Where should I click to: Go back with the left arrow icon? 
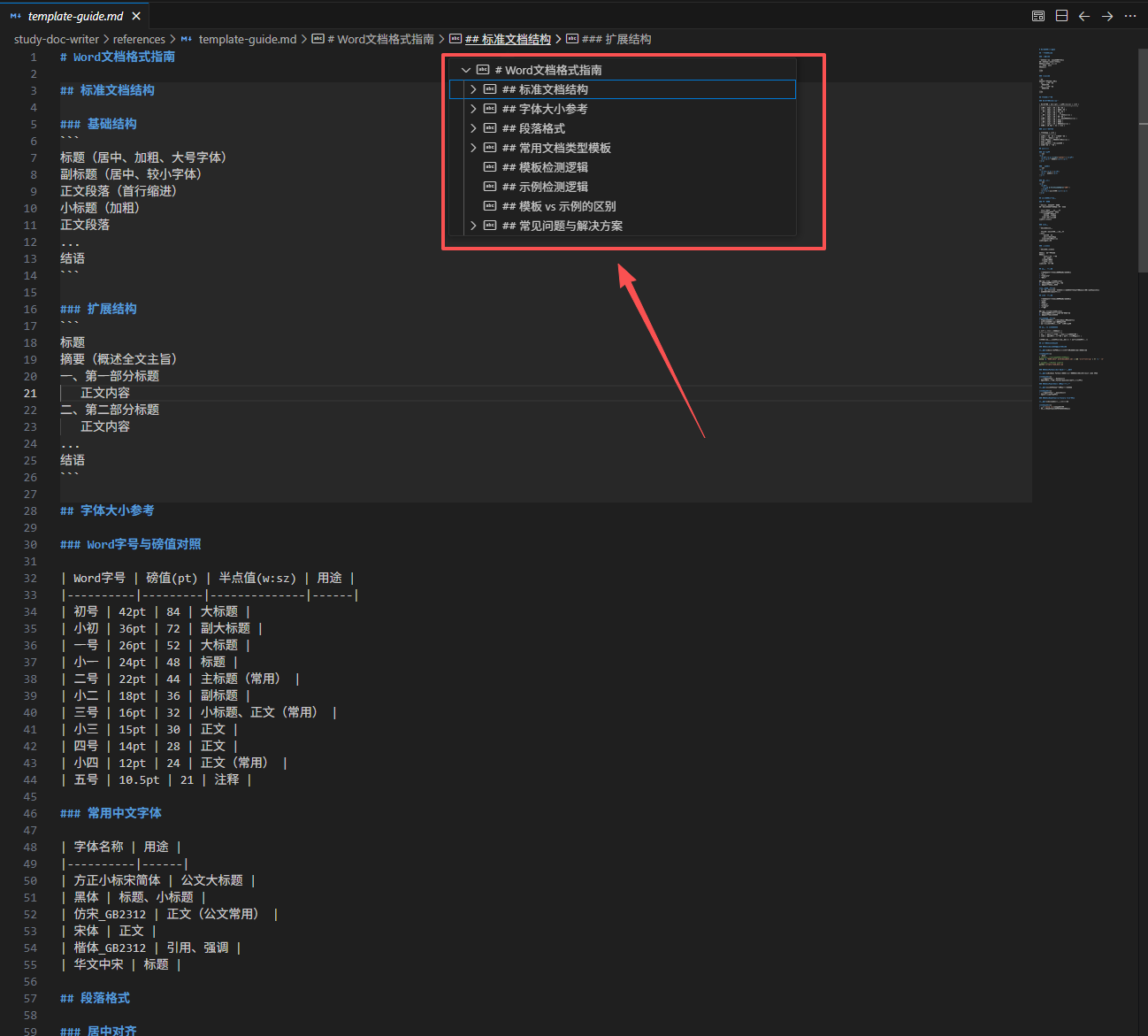1084,16
